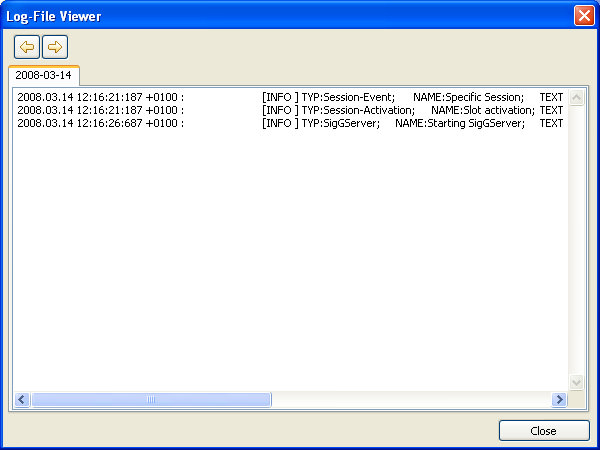The image size is (600, 450).
Task: Click the horizontal scrollbar thumb
Action: tap(150, 399)
